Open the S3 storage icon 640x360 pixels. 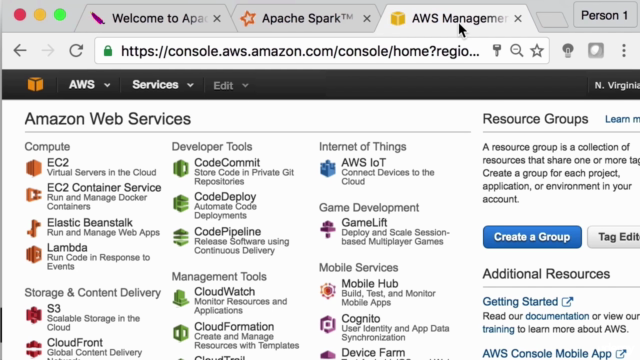click(x=34, y=315)
